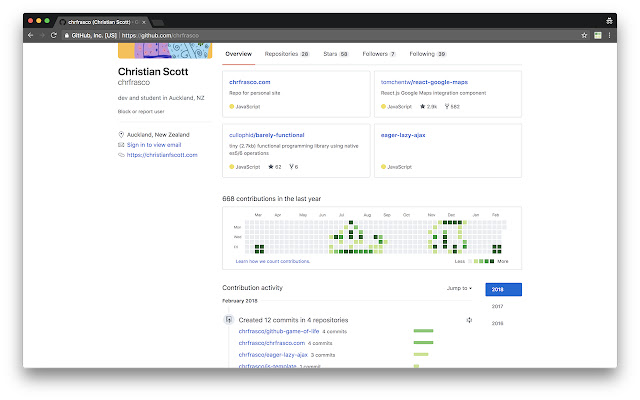Select year 2016 in contribution activity
The height and width of the screenshot is (400, 640).
tap(498, 323)
